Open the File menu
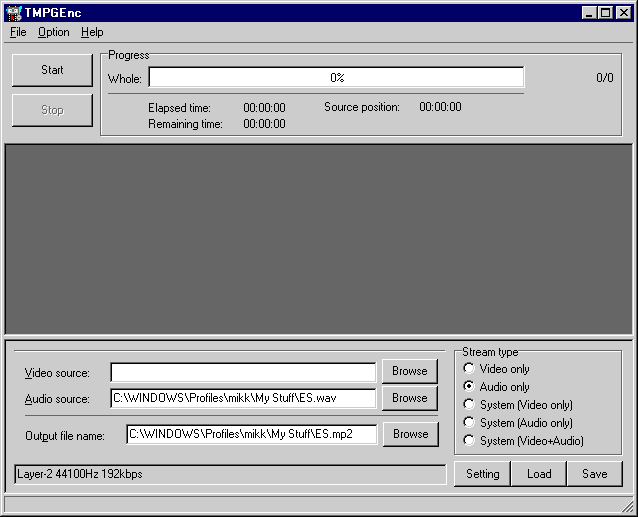638x517 pixels. 18,32
